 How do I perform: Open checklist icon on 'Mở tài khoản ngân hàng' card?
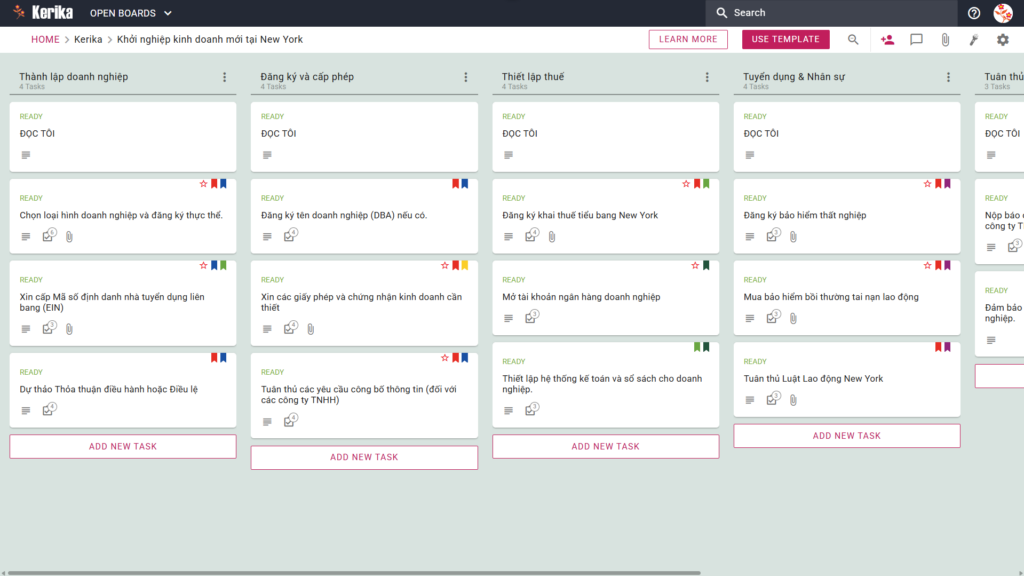[x=531, y=317]
